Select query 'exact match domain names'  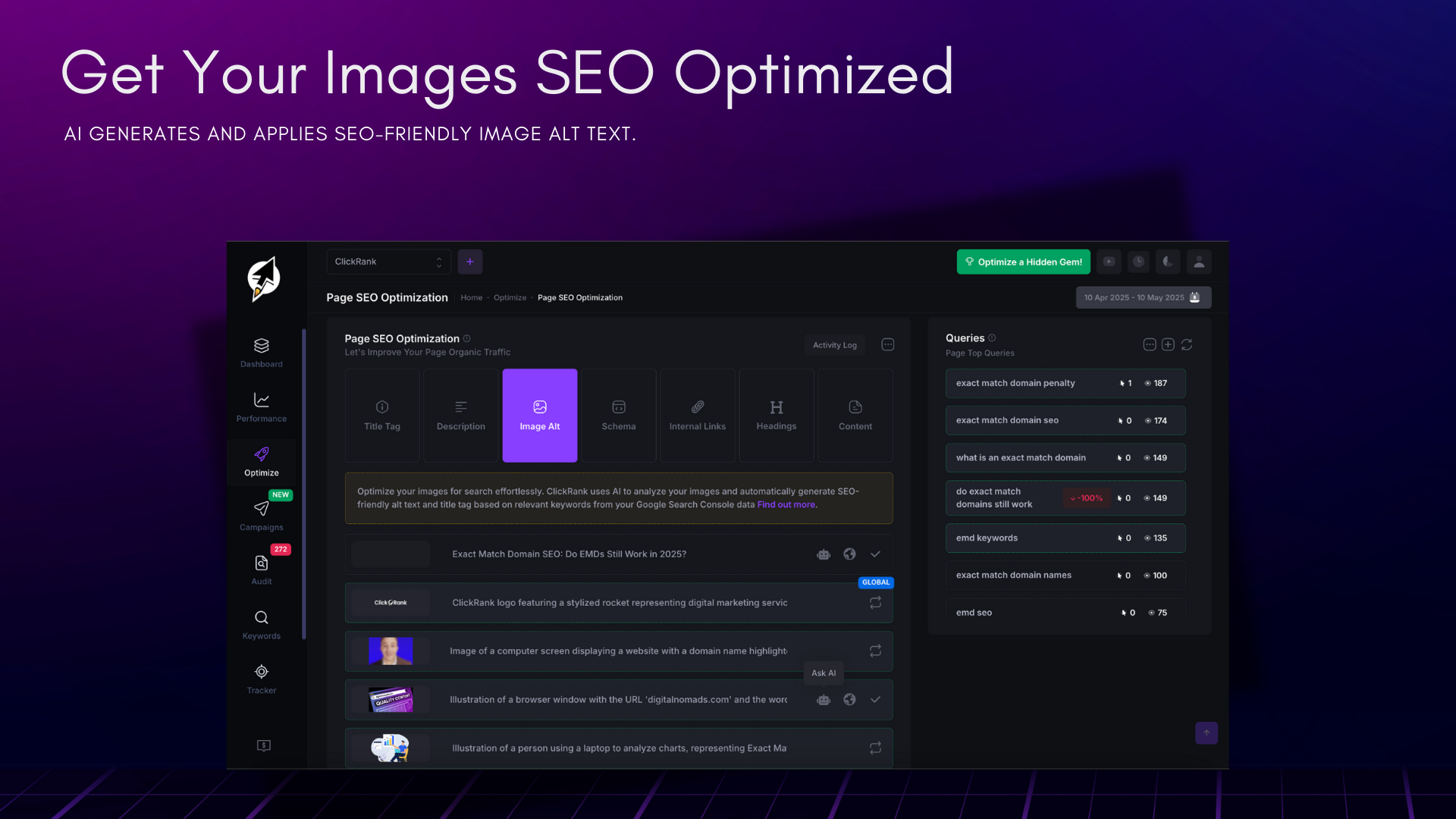coord(1065,576)
